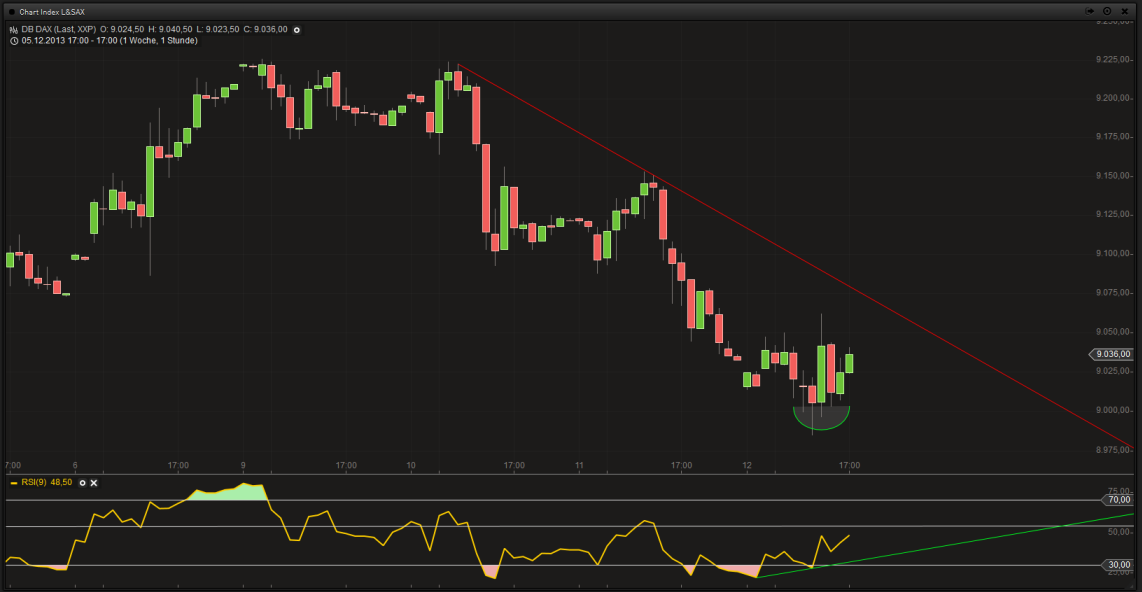
Task: Click the candlestick series icon beside DB DAX
Action: [13, 29]
